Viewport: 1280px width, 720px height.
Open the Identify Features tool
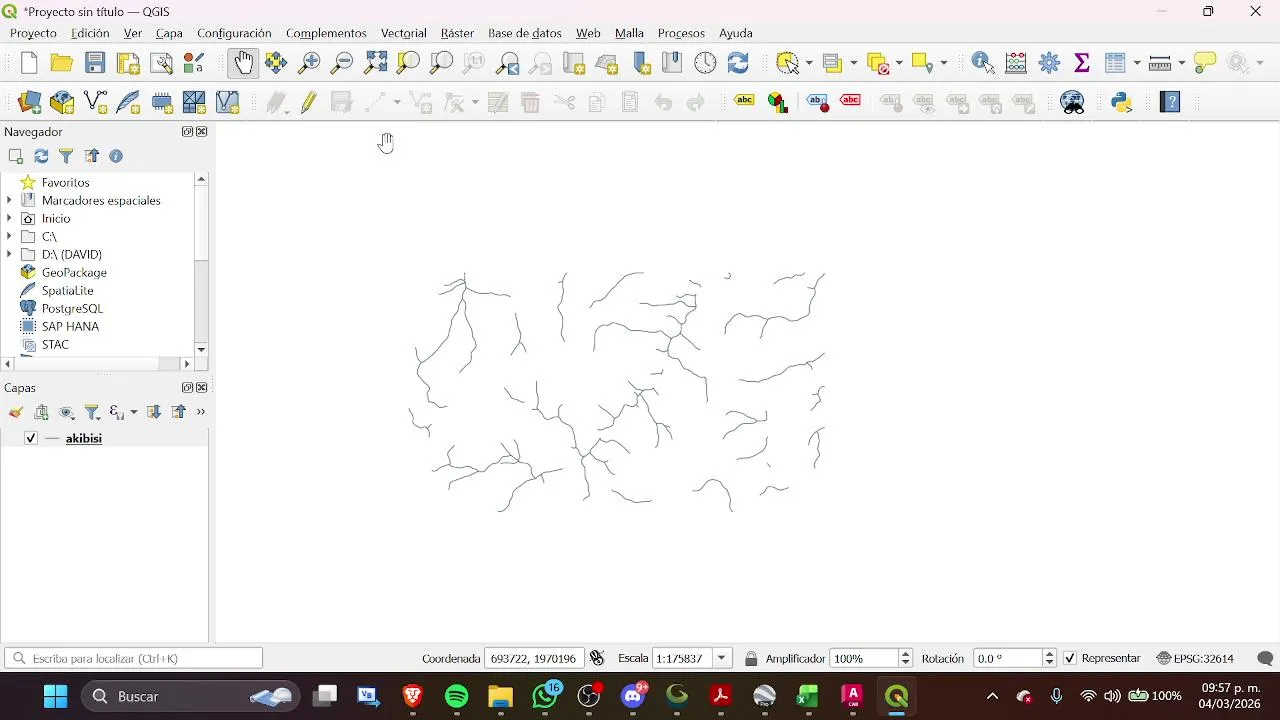pyautogui.click(x=983, y=63)
